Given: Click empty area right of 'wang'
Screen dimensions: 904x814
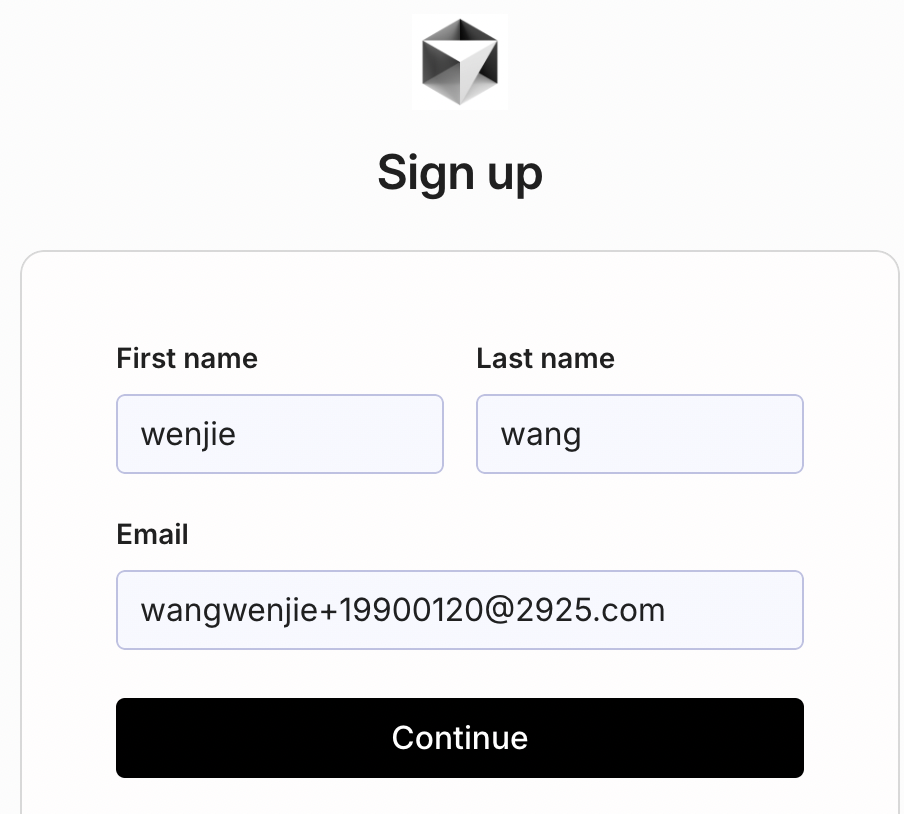Looking at the screenshot, I should pyautogui.click(x=692, y=434).
